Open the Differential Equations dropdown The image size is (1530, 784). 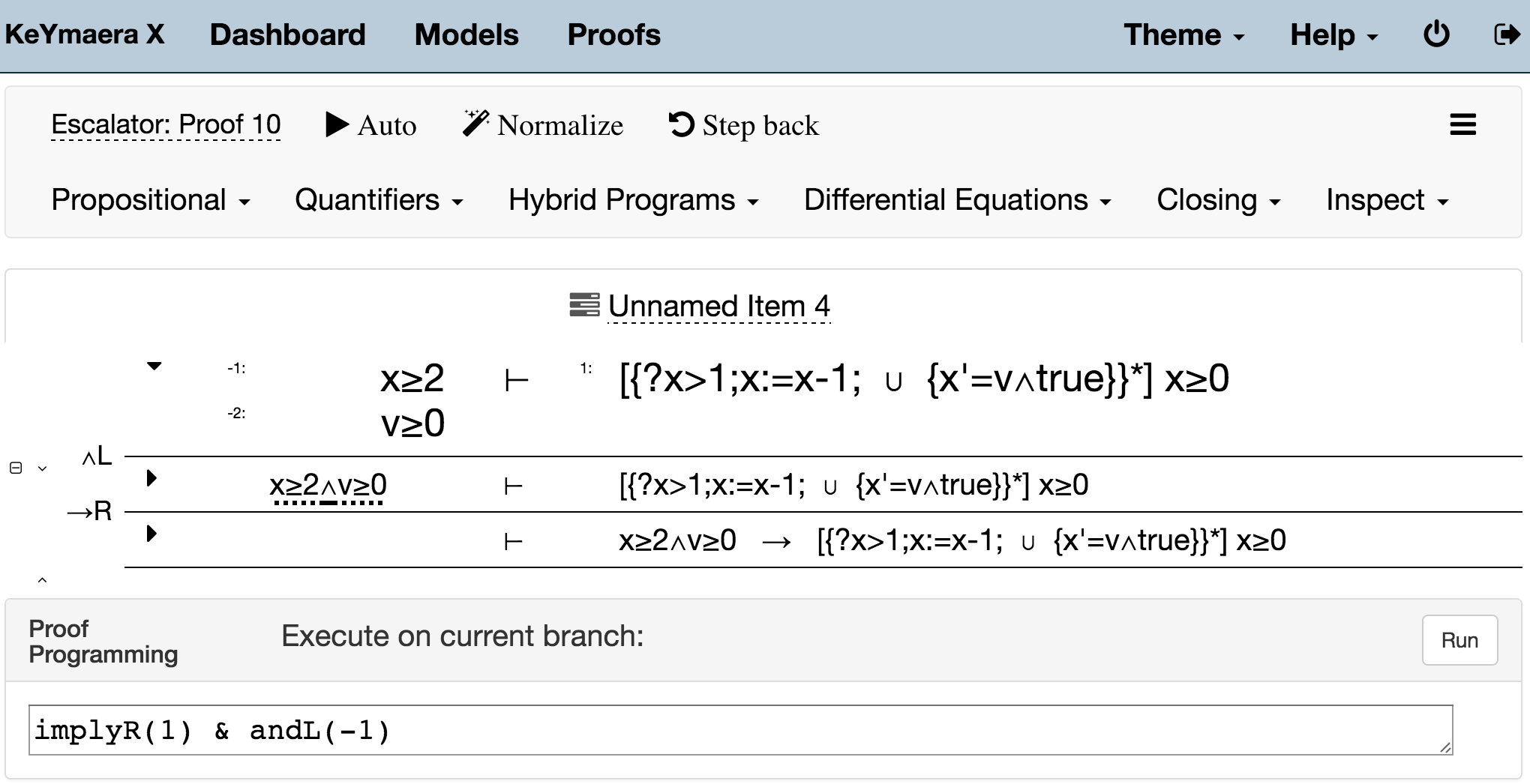(957, 200)
